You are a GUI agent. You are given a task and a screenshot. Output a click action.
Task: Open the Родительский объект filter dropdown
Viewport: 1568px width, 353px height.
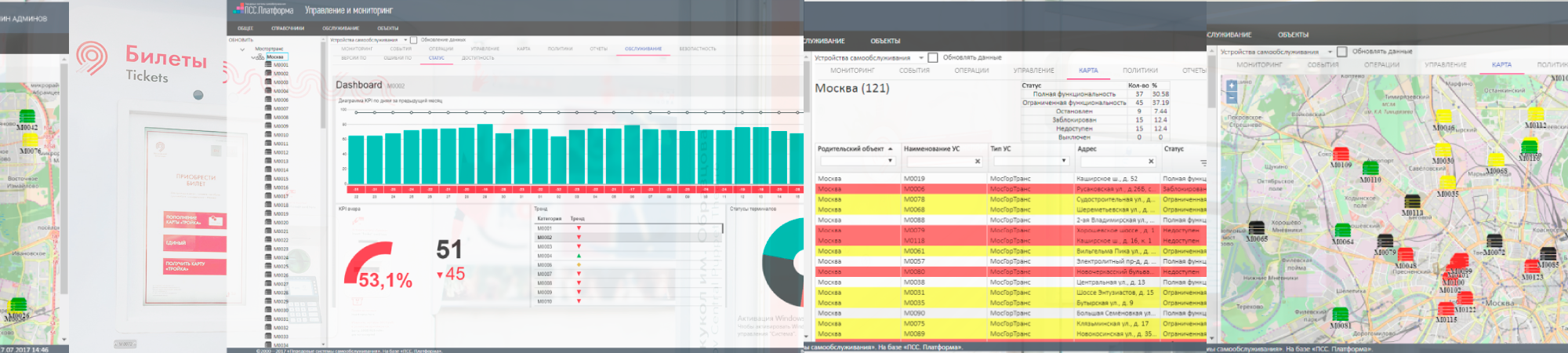(x=890, y=162)
